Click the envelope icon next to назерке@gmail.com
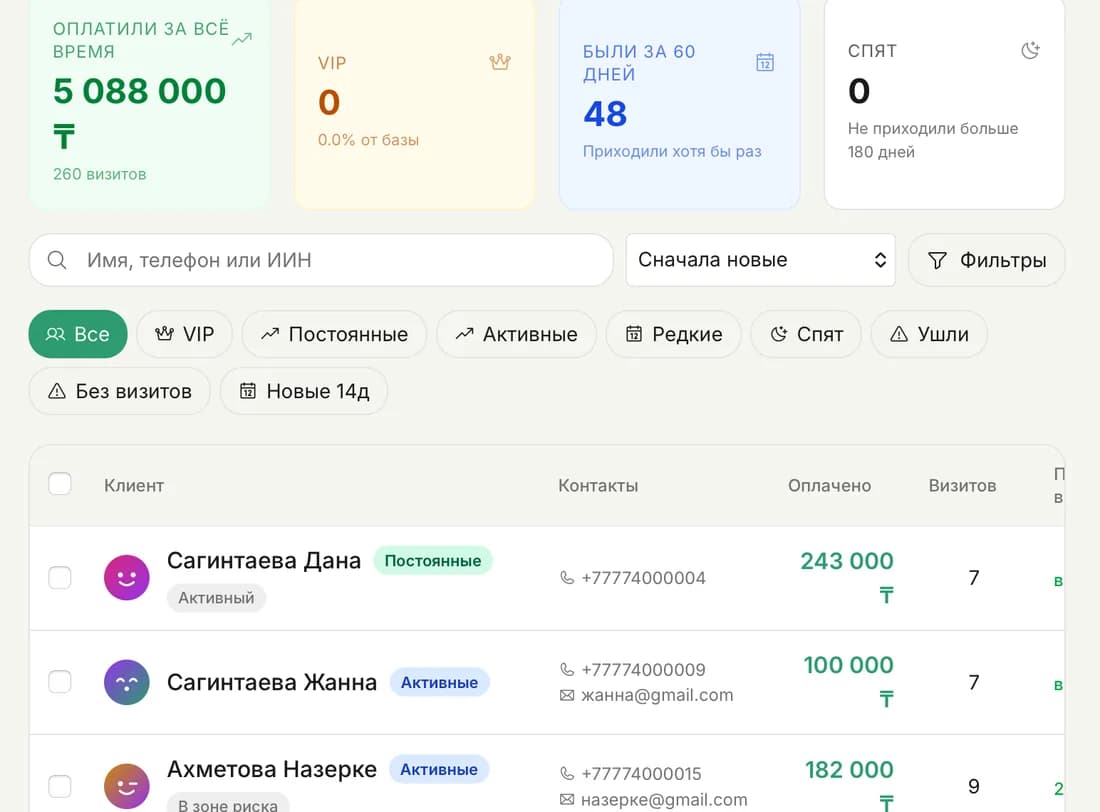Image resolution: width=1100 pixels, height=812 pixels. pos(567,799)
